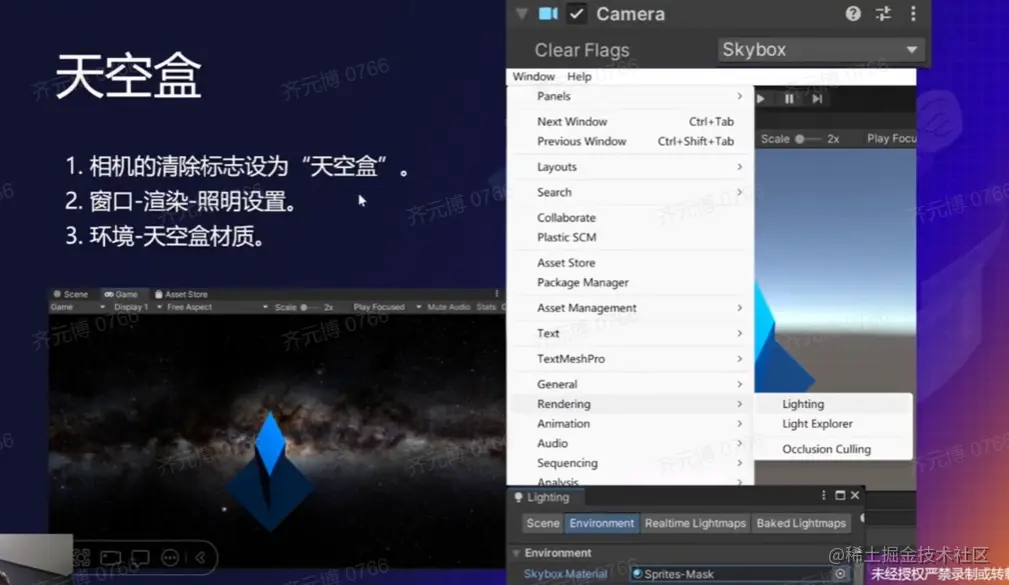Click the chat bubble icon in overlay toolbar
Viewport: 1009px width, 585px height.
coord(140,557)
